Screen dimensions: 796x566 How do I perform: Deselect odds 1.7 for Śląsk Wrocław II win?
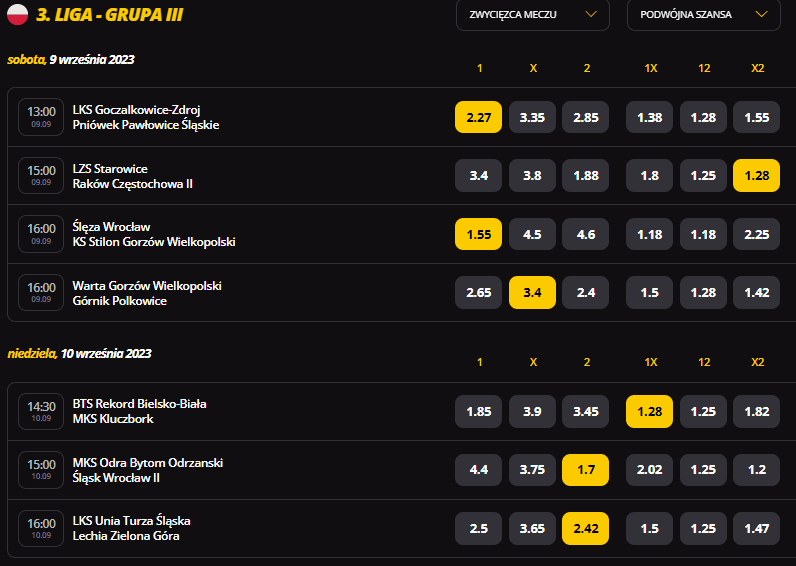coord(585,470)
